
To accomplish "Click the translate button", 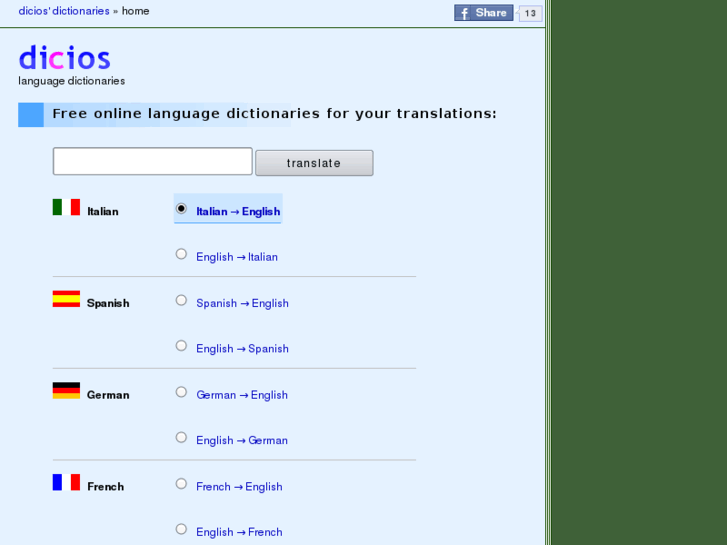I will click(314, 163).
